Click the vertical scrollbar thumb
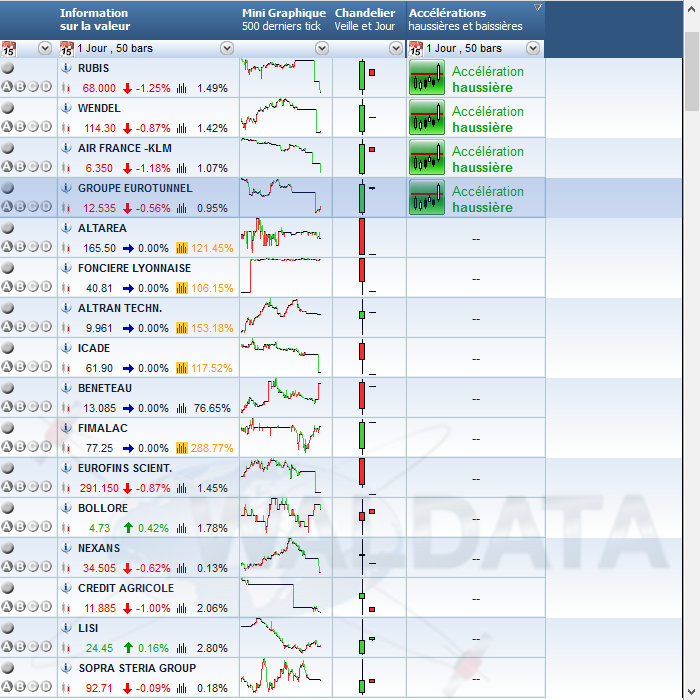This screenshot has height=700, width=700. tap(691, 71)
